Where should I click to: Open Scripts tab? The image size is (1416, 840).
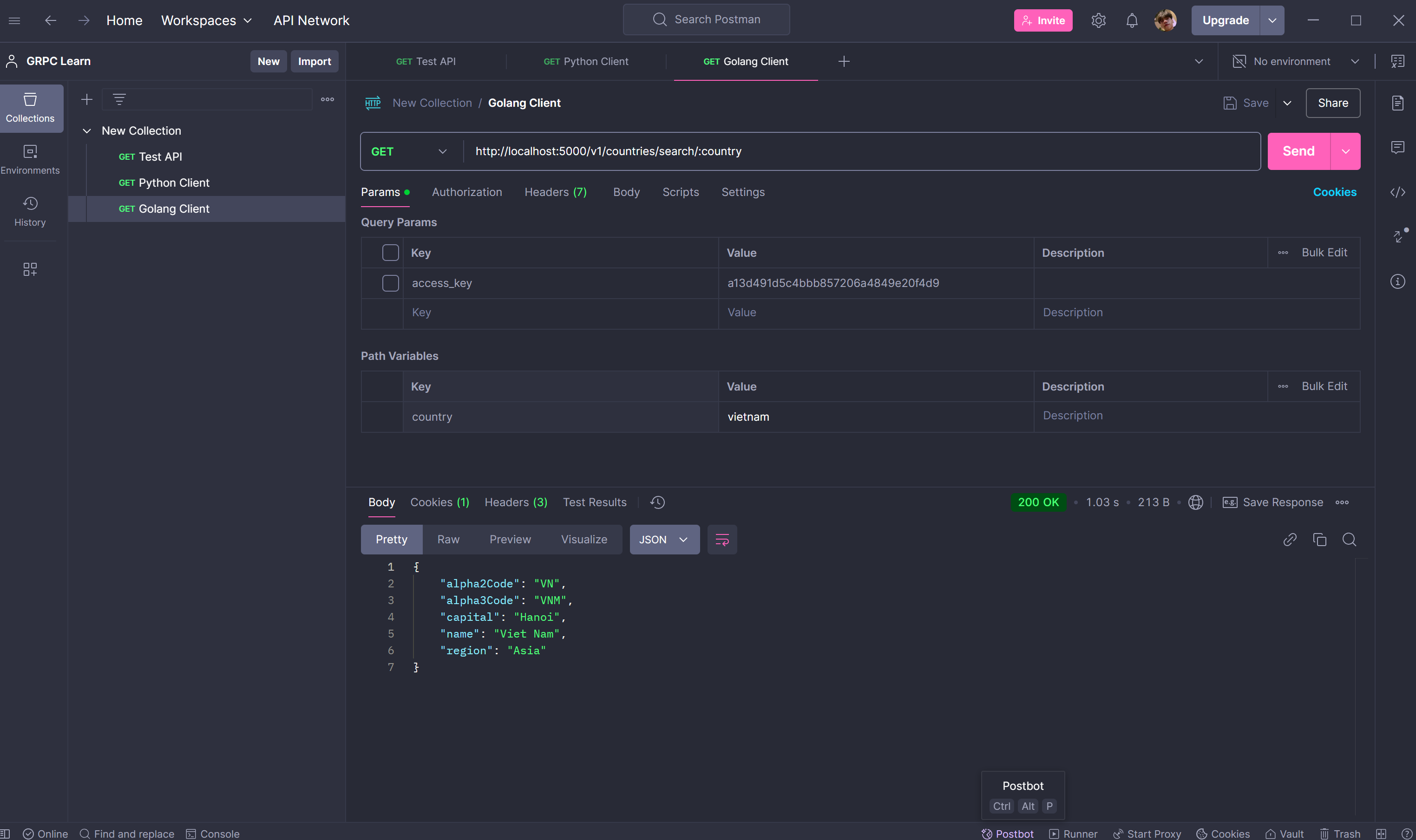point(680,192)
